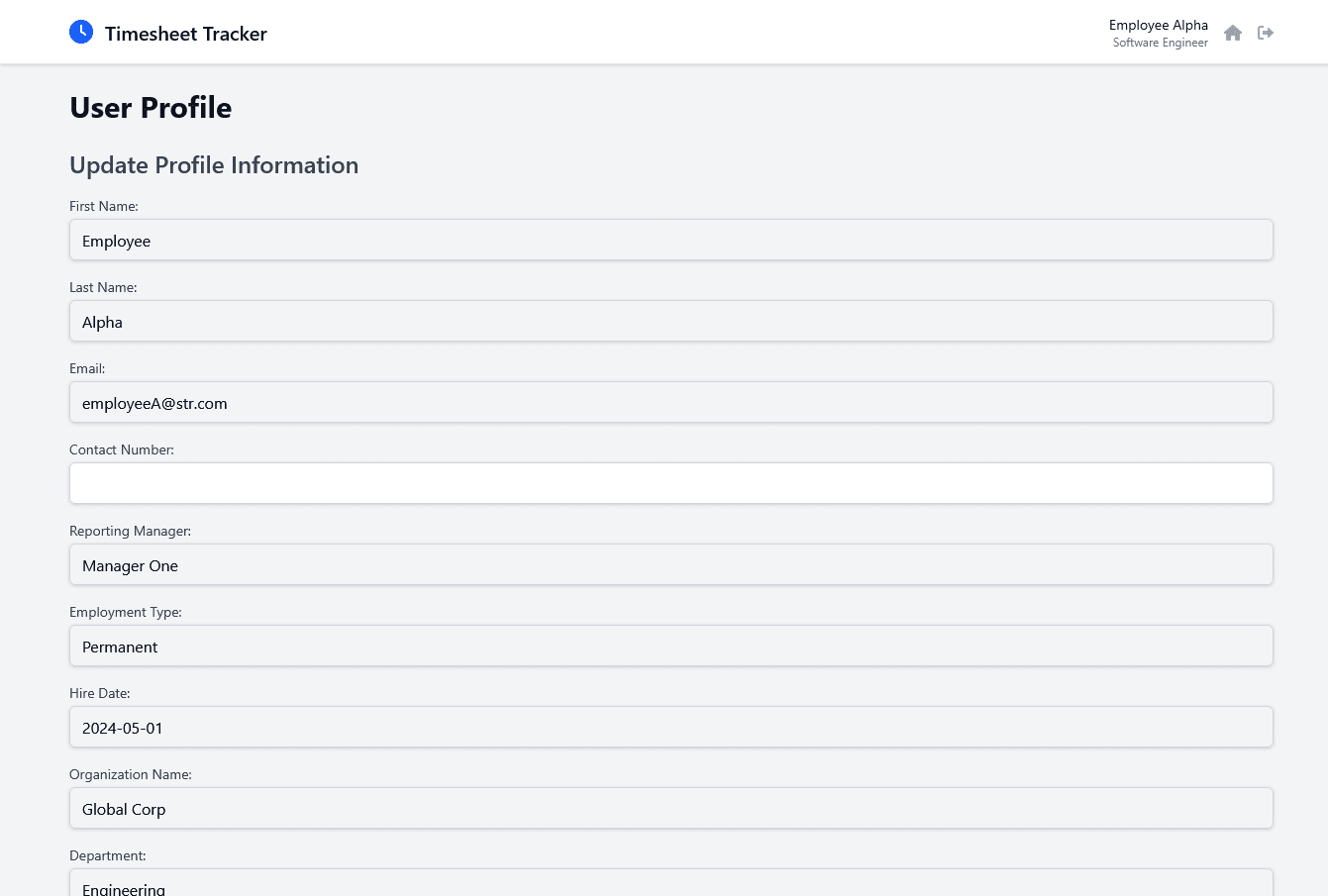Click the User Profile heading

[x=151, y=108]
